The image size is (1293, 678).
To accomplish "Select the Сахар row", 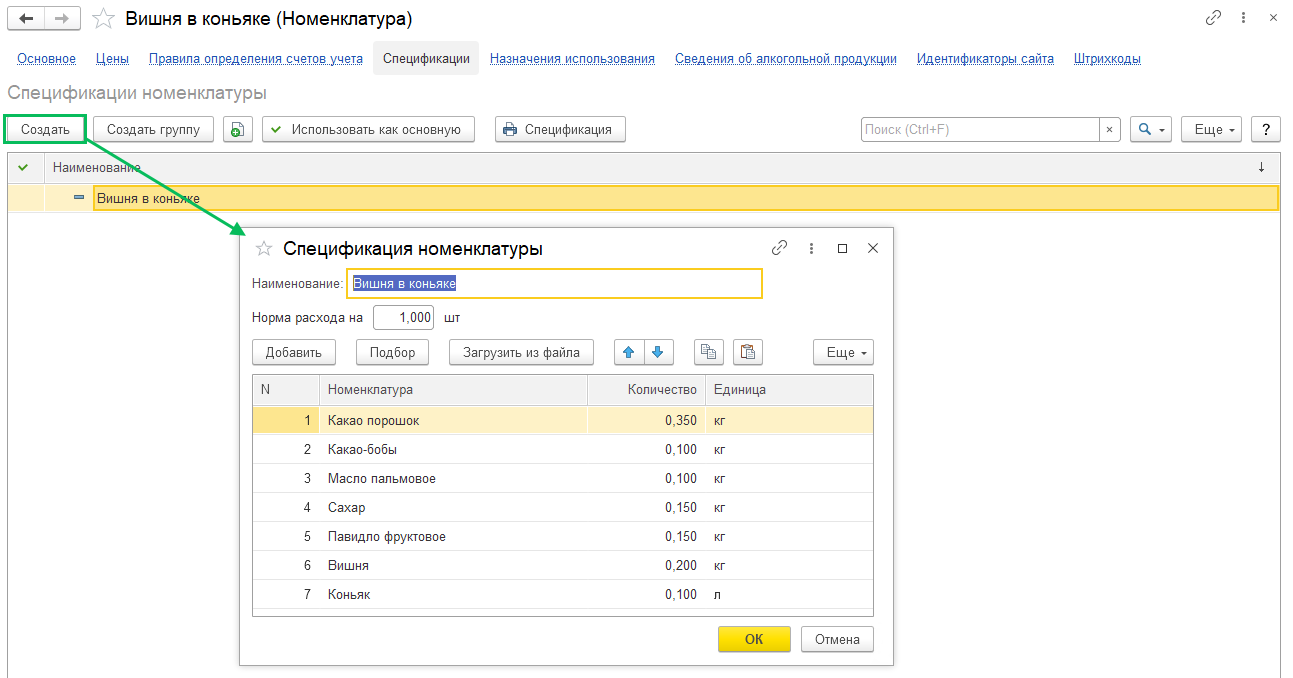I will [563, 507].
